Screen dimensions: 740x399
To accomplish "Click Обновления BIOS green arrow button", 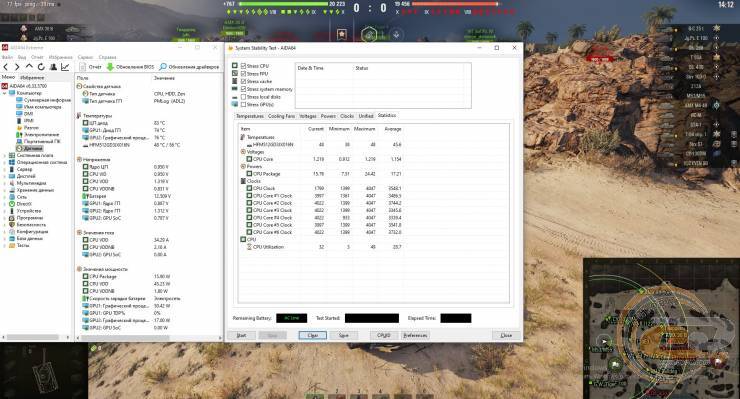I will tap(130, 67).
